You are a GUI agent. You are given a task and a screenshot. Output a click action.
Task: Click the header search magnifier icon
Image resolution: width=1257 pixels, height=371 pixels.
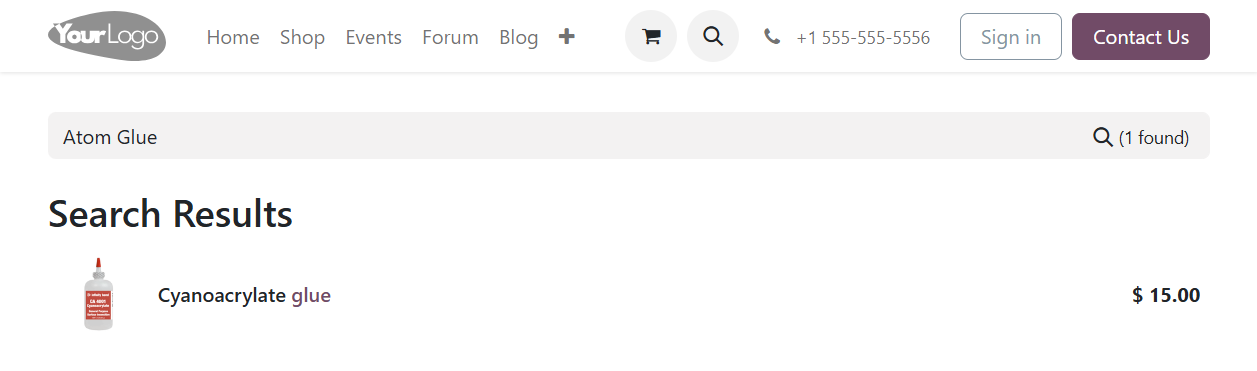point(713,37)
